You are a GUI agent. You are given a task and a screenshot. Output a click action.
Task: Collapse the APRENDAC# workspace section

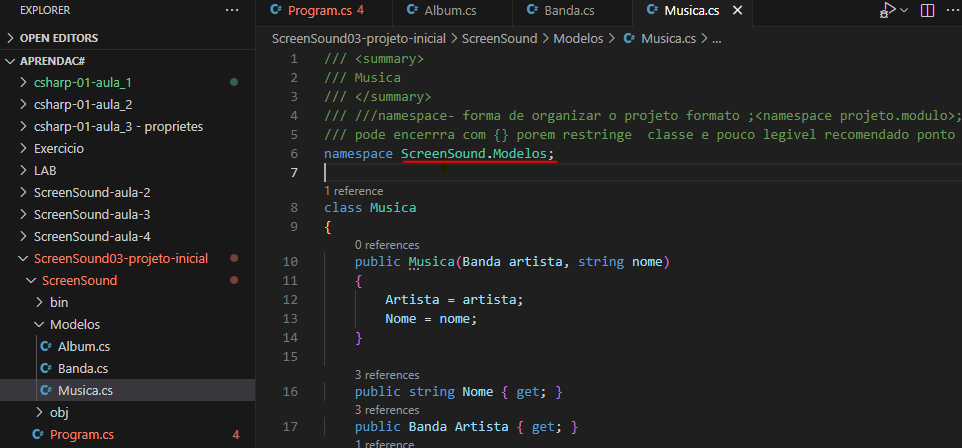(47, 61)
